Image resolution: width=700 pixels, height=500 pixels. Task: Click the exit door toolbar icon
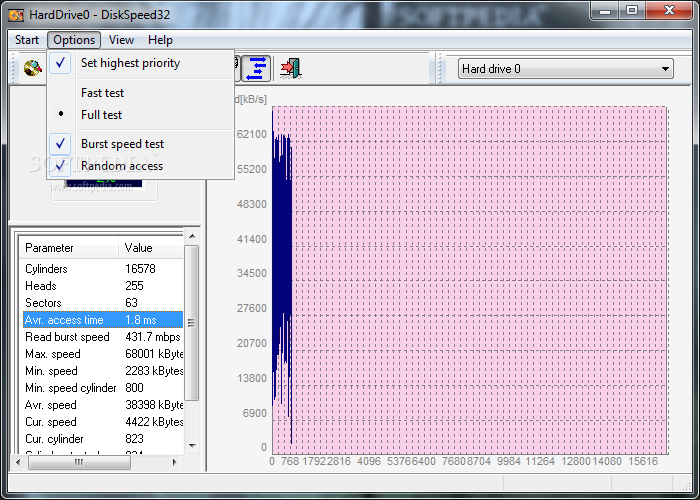pyautogui.click(x=291, y=68)
